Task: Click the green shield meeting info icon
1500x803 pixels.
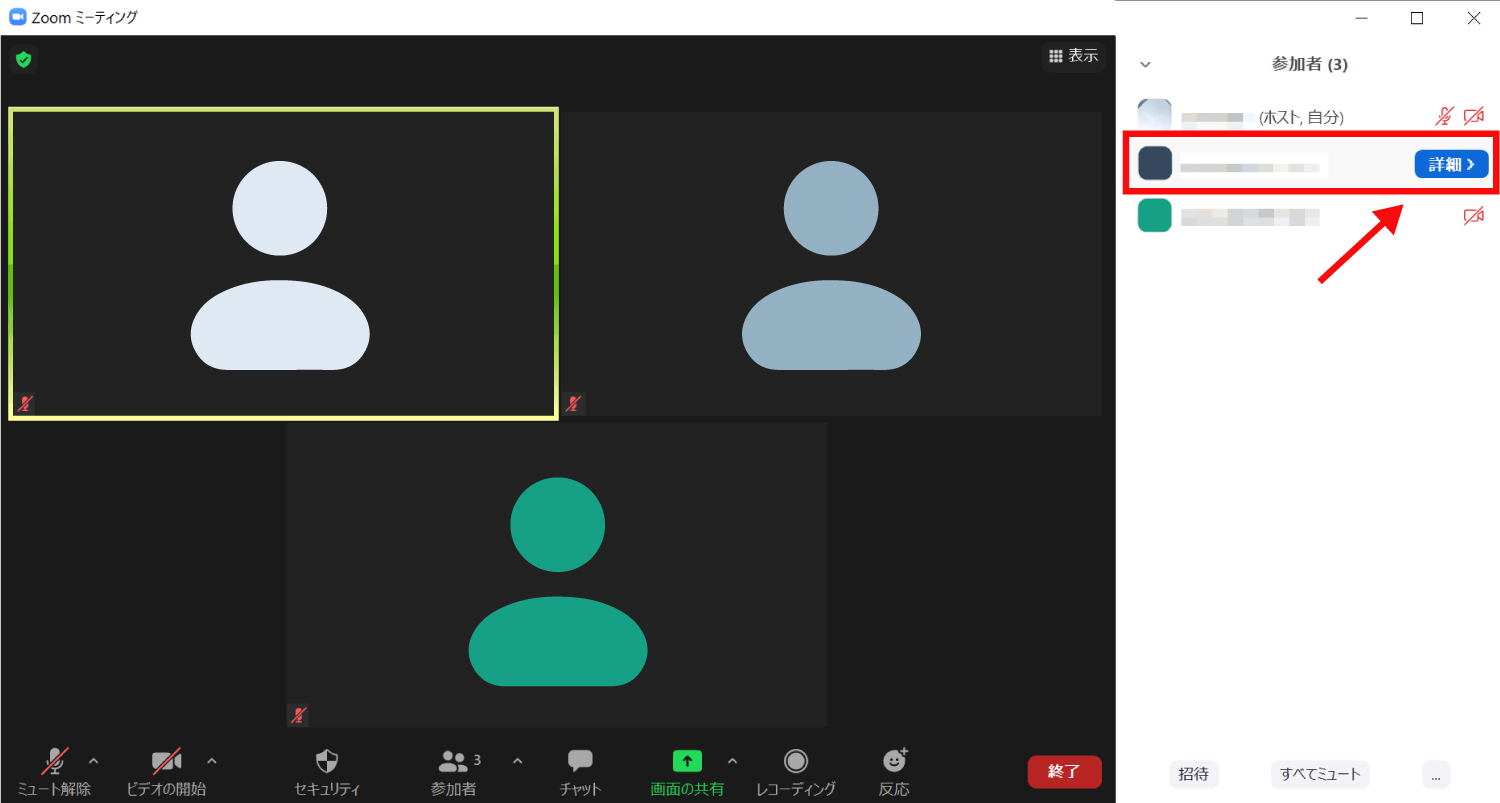Action: [x=24, y=60]
